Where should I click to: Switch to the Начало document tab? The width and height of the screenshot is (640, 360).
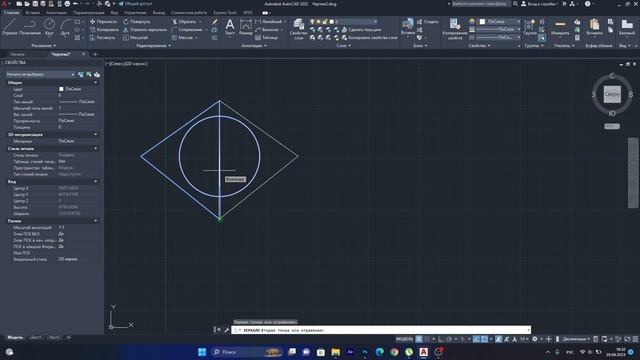point(18,54)
